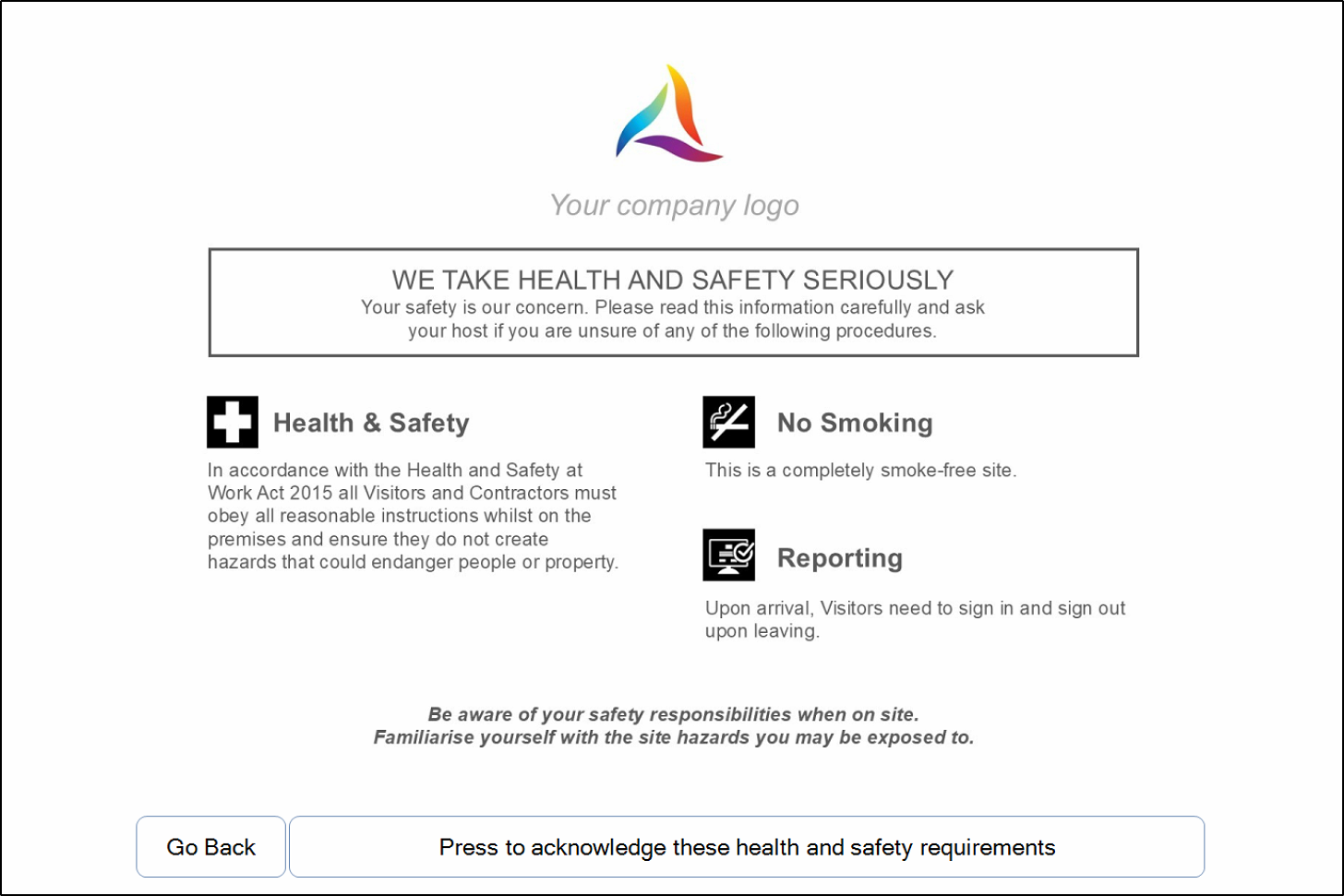Viewport: 1344px width, 896px height.
Task: Click 'WE TAKE HEALTH AND SAFETY SERIOUSLY' banner title
Action: coord(673,280)
